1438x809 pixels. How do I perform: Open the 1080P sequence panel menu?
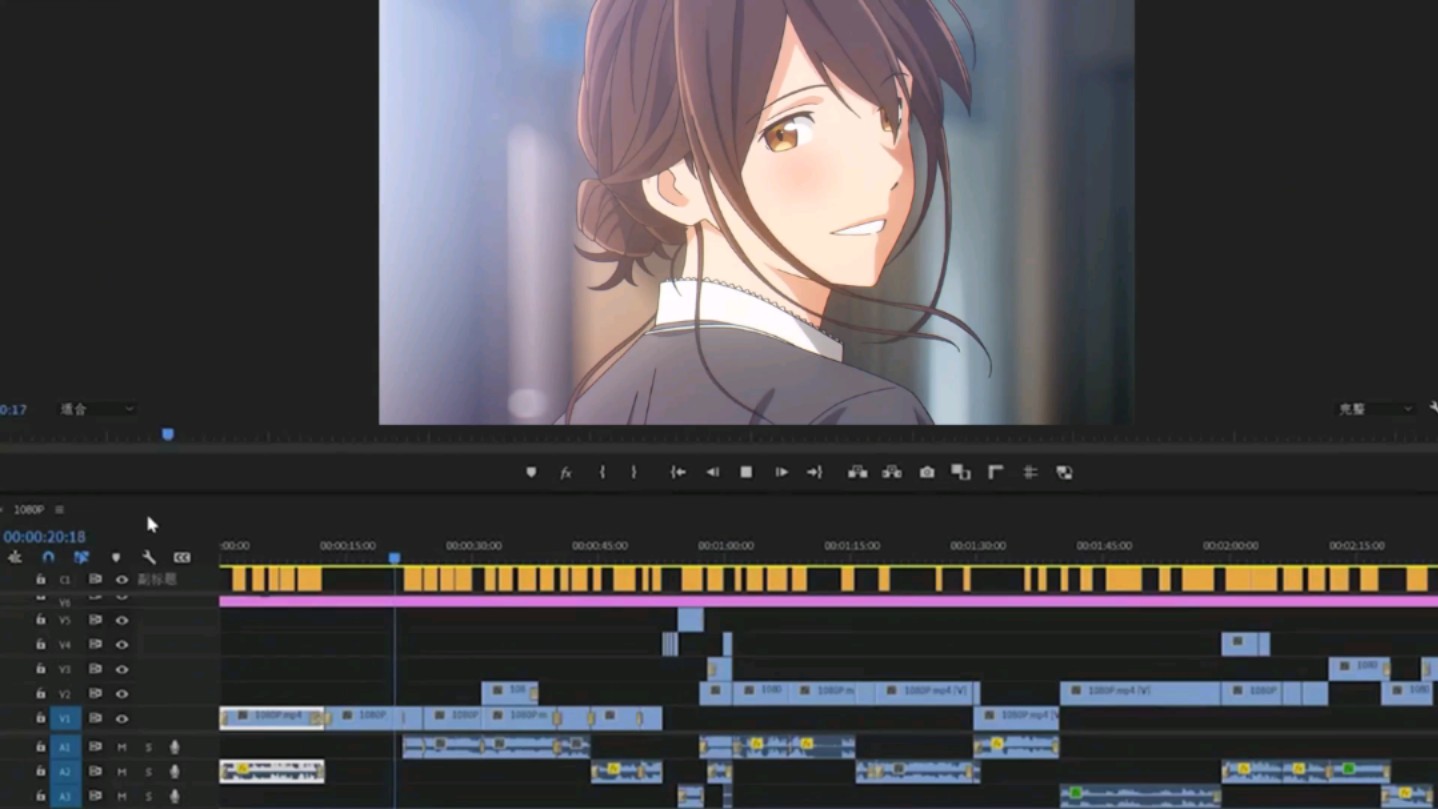pos(59,510)
